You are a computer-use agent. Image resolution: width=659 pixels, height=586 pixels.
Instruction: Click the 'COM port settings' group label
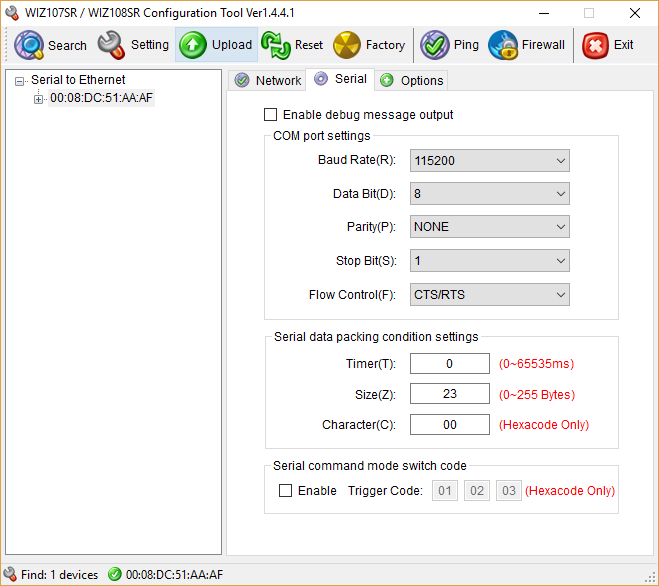pos(322,136)
